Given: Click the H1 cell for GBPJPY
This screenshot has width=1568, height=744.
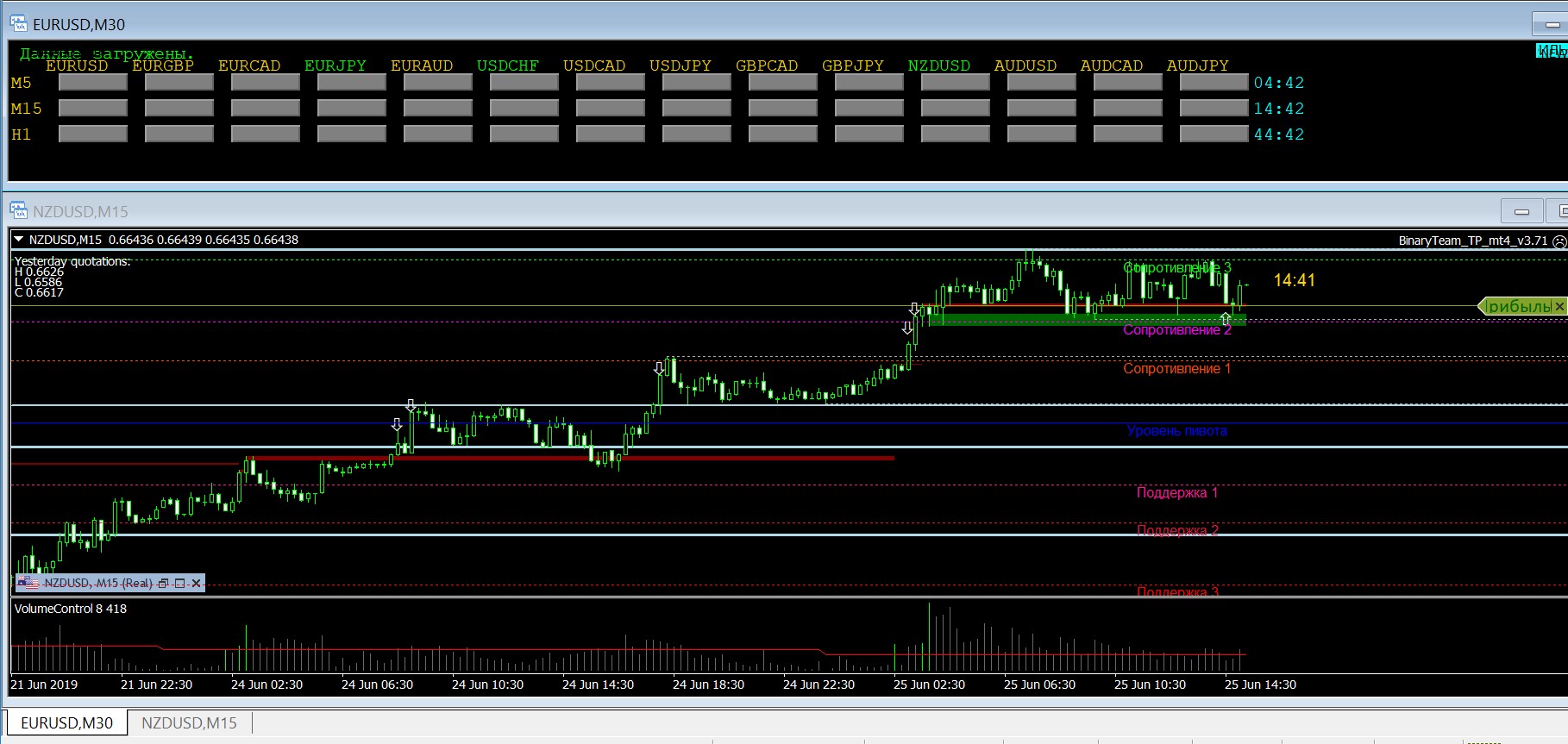Looking at the screenshot, I should pos(869,134).
